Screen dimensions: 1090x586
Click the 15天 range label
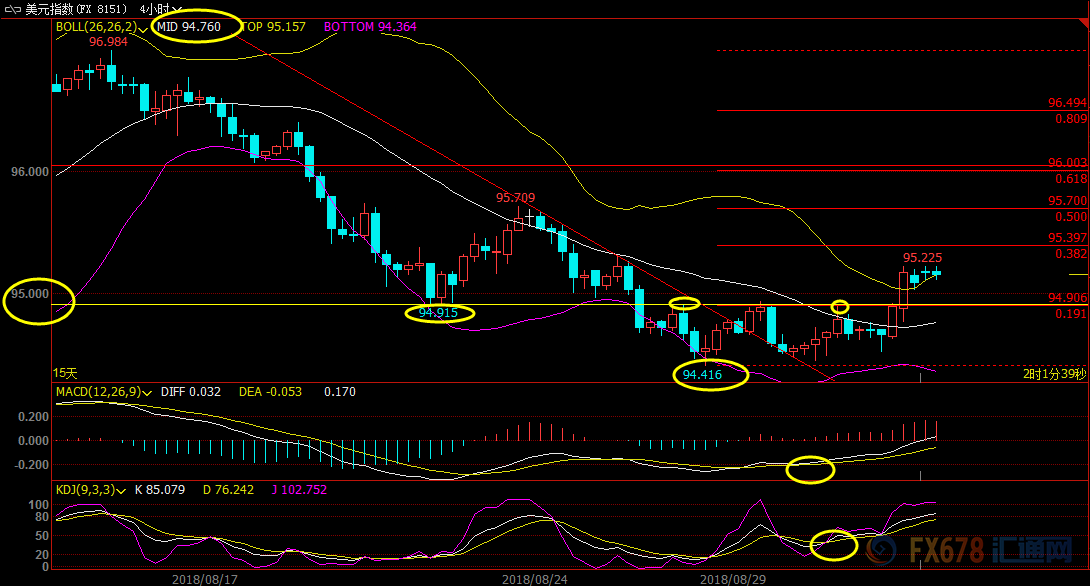point(65,373)
